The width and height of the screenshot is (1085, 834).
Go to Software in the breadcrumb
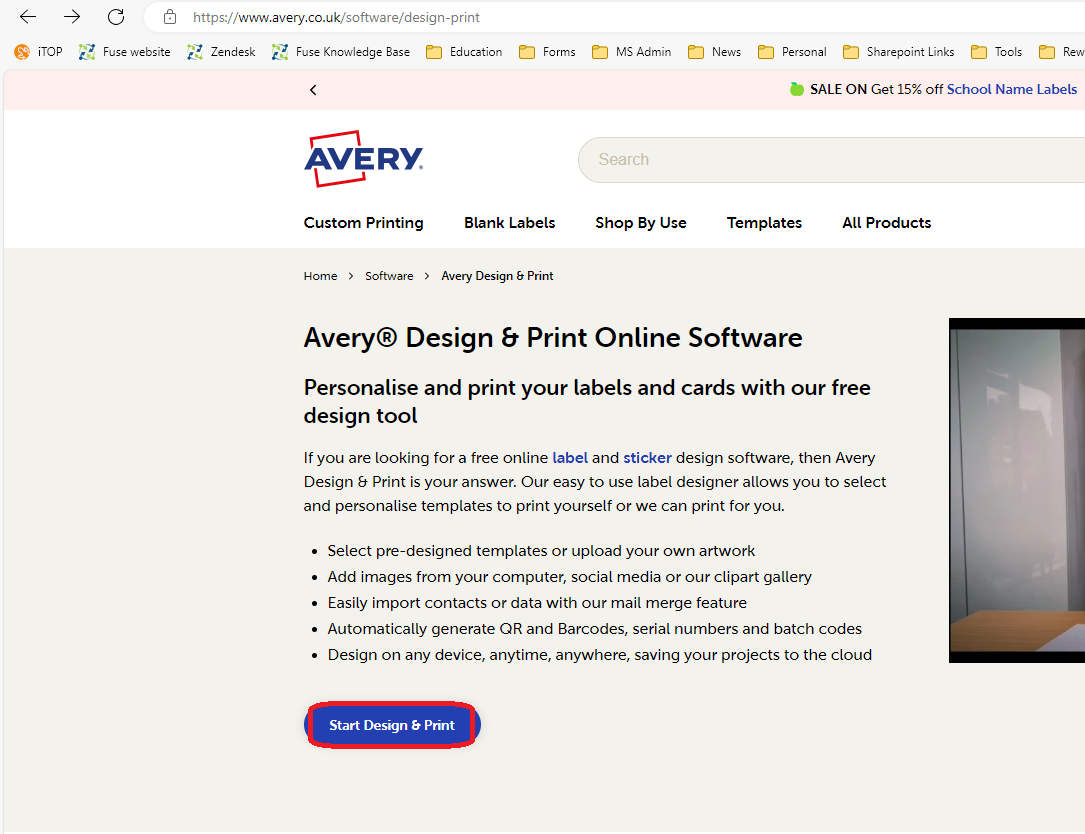pyautogui.click(x=389, y=276)
